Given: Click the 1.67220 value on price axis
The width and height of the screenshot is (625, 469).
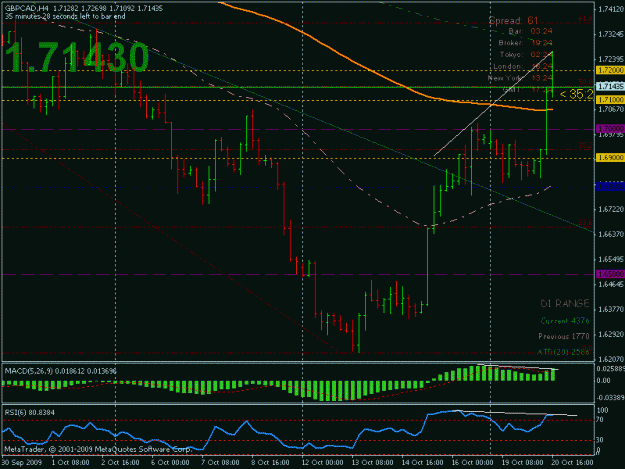Looking at the screenshot, I should [611, 209].
